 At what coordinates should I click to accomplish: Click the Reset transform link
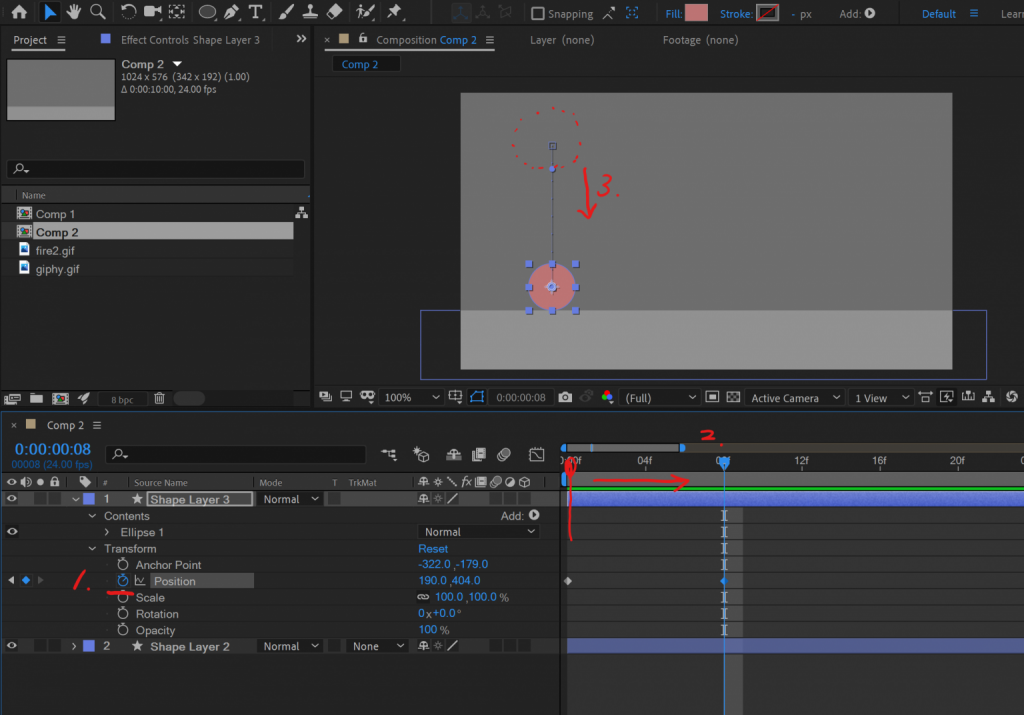[433, 548]
